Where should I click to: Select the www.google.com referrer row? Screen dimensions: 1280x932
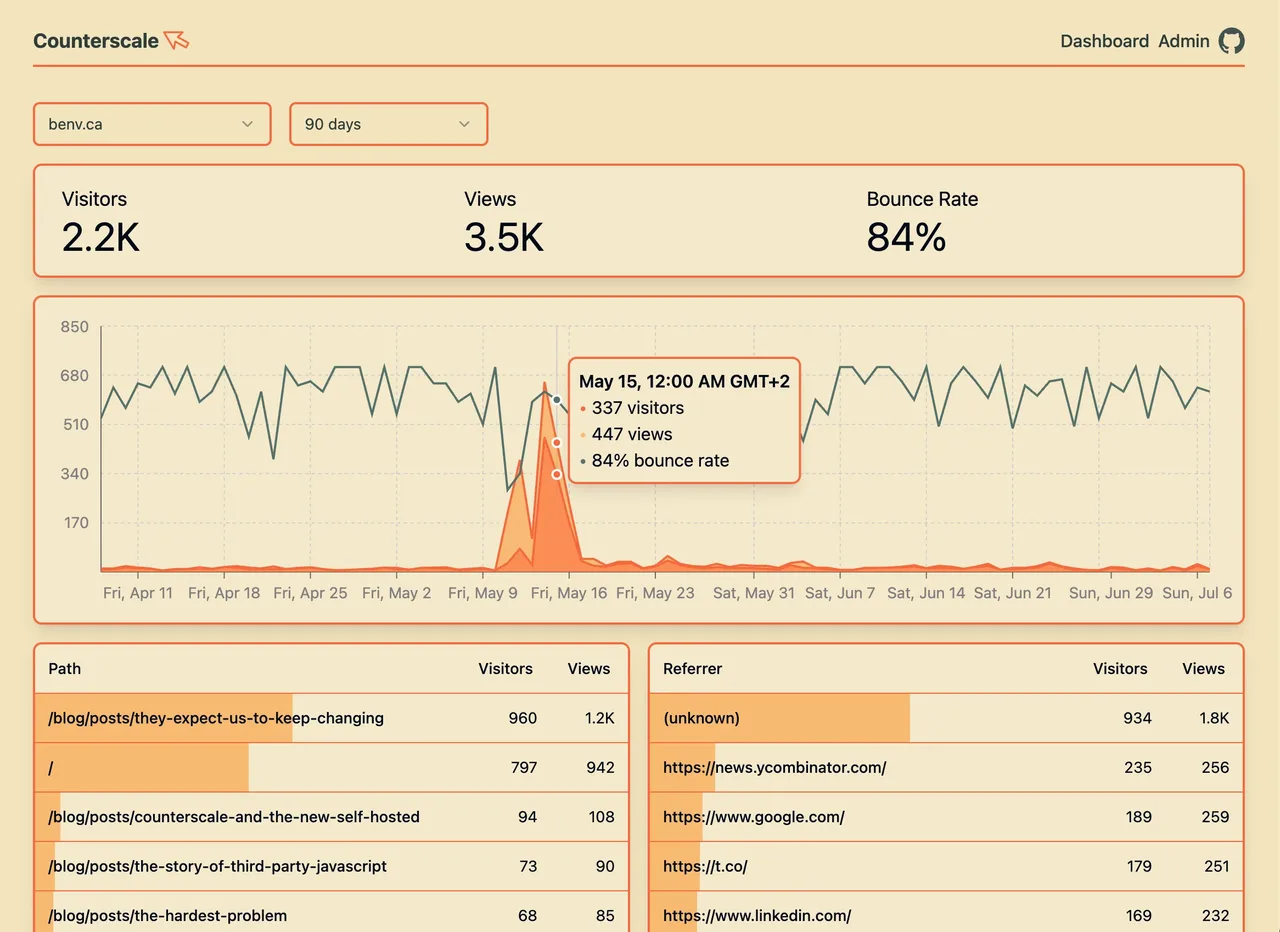tap(946, 817)
